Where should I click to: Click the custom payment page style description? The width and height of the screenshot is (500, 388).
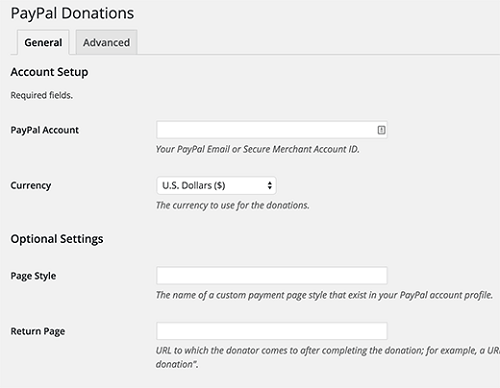click(324, 295)
